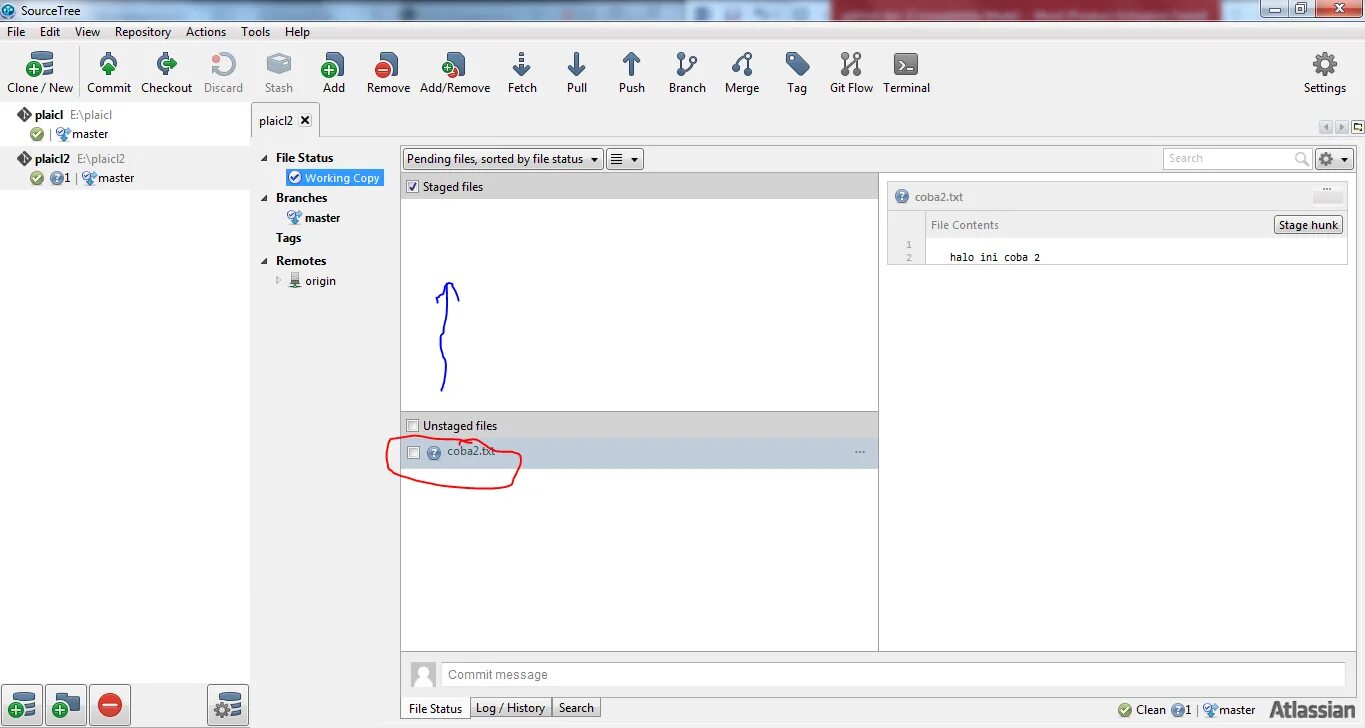Click the Remove toolbar icon
The width and height of the screenshot is (1365, 728).
388,72
